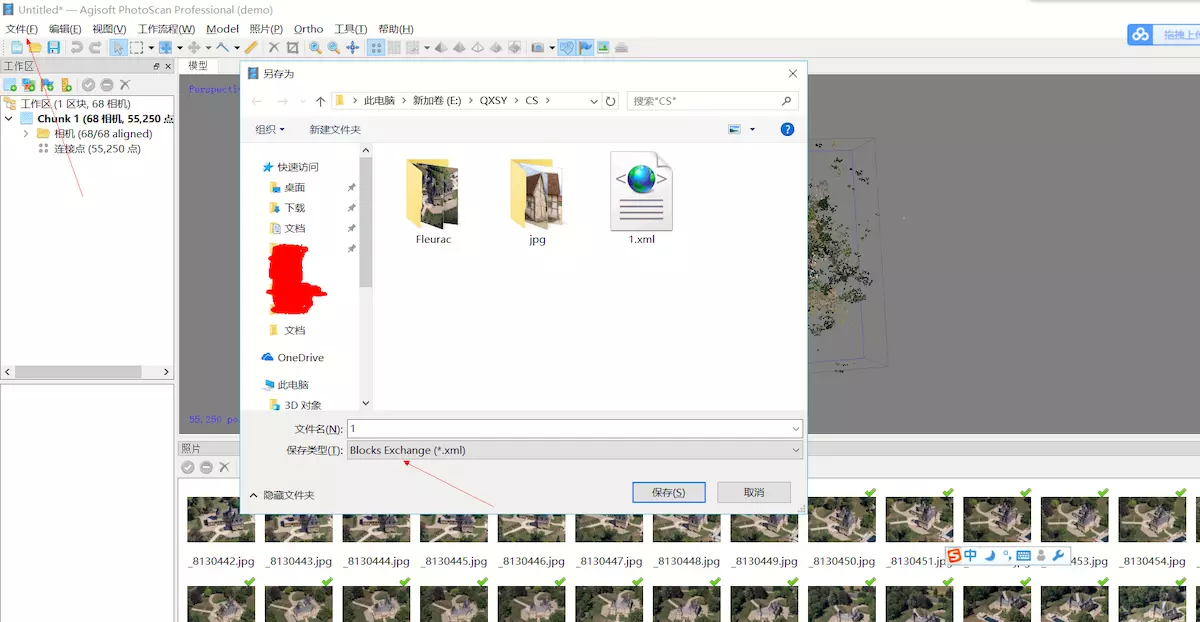Open the address bar path history dropdown

595,101
